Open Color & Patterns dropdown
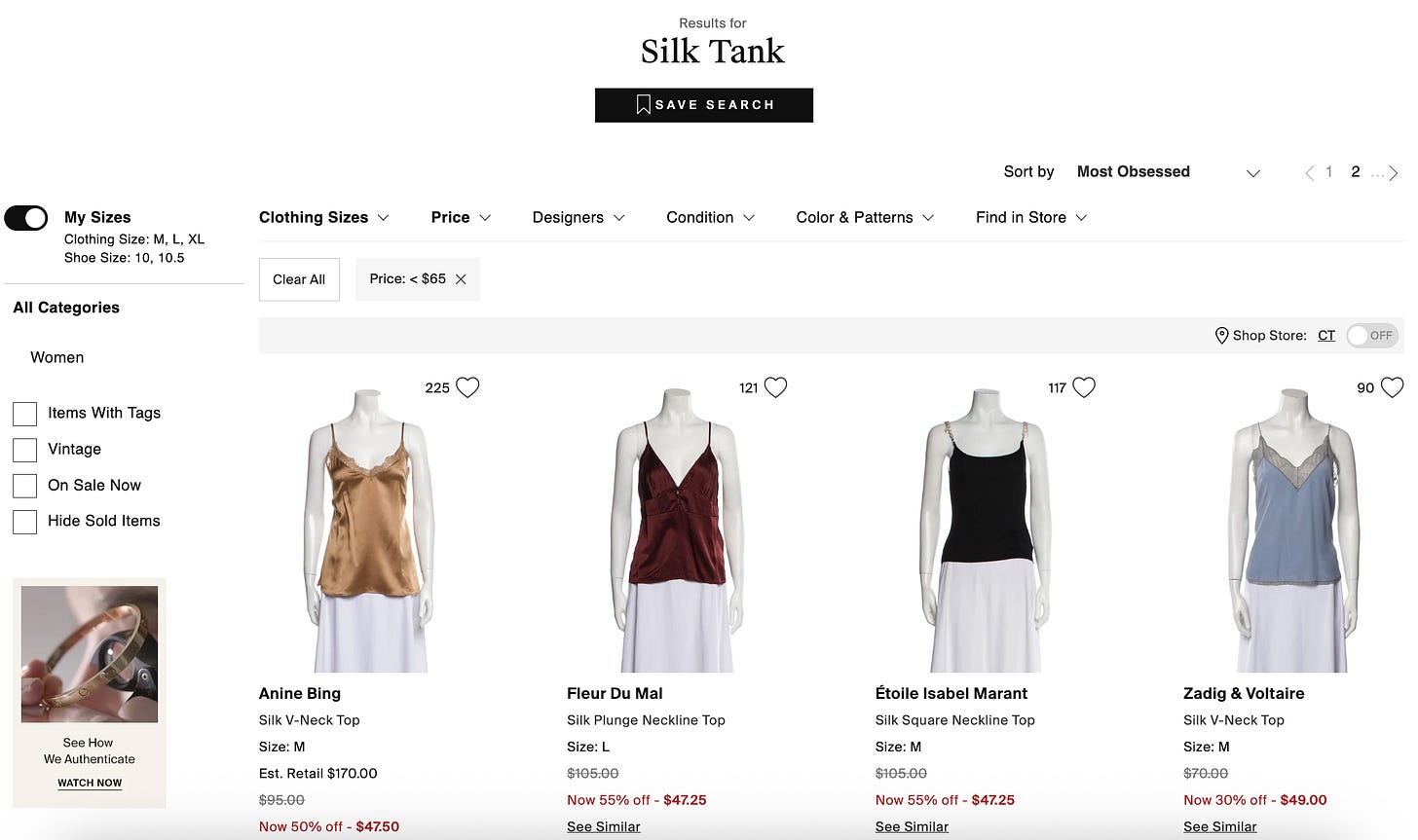Screen dimensions: 1418x840 tap(865, 218)
